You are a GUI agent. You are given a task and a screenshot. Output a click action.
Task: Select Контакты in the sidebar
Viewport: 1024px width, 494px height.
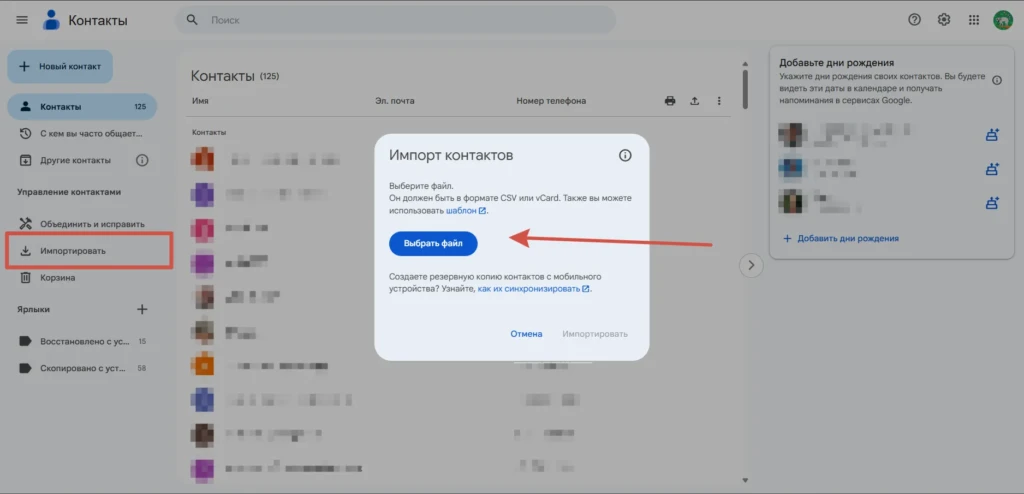point(82,107)
